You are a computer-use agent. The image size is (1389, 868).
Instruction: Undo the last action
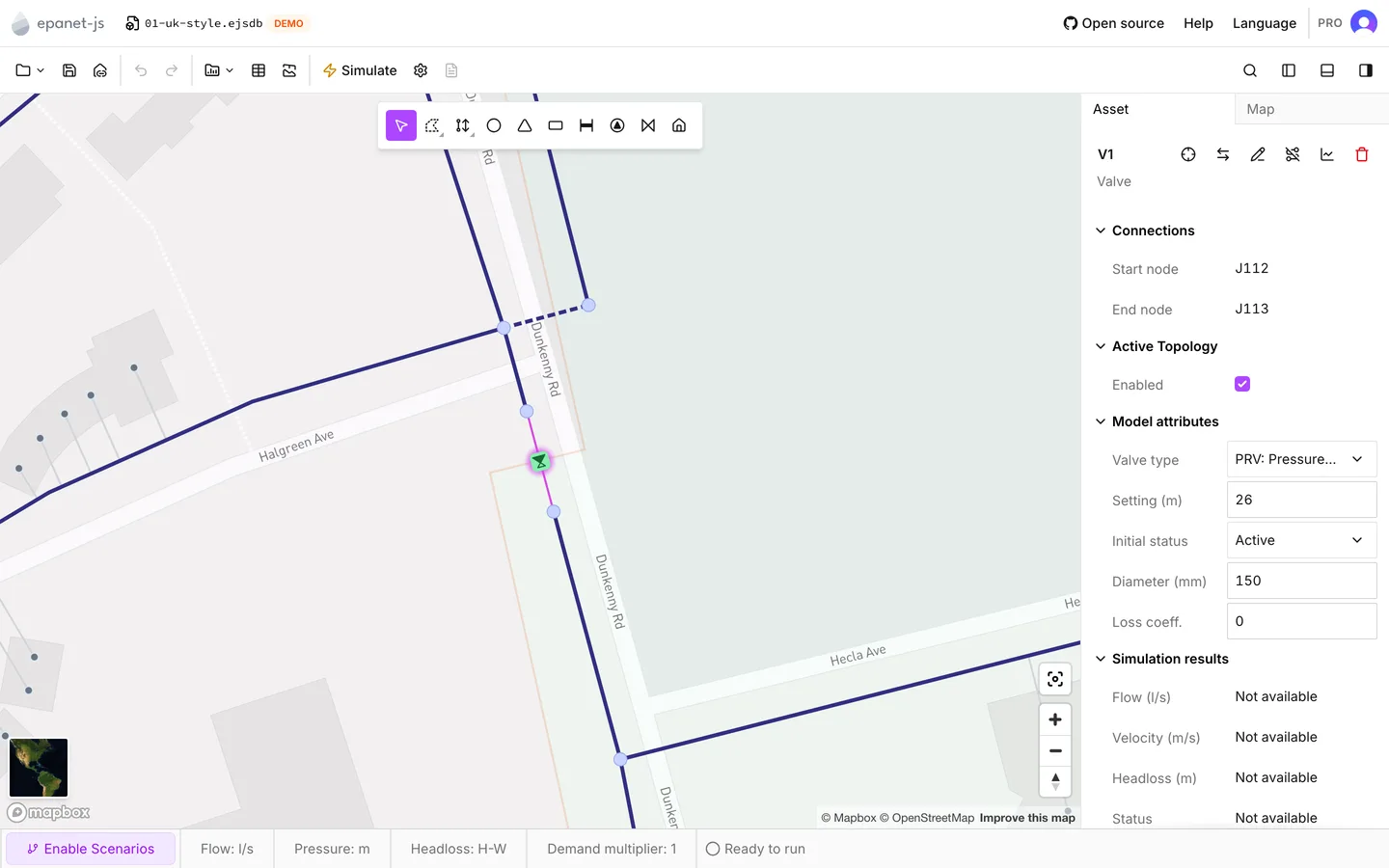click(141, 70)
